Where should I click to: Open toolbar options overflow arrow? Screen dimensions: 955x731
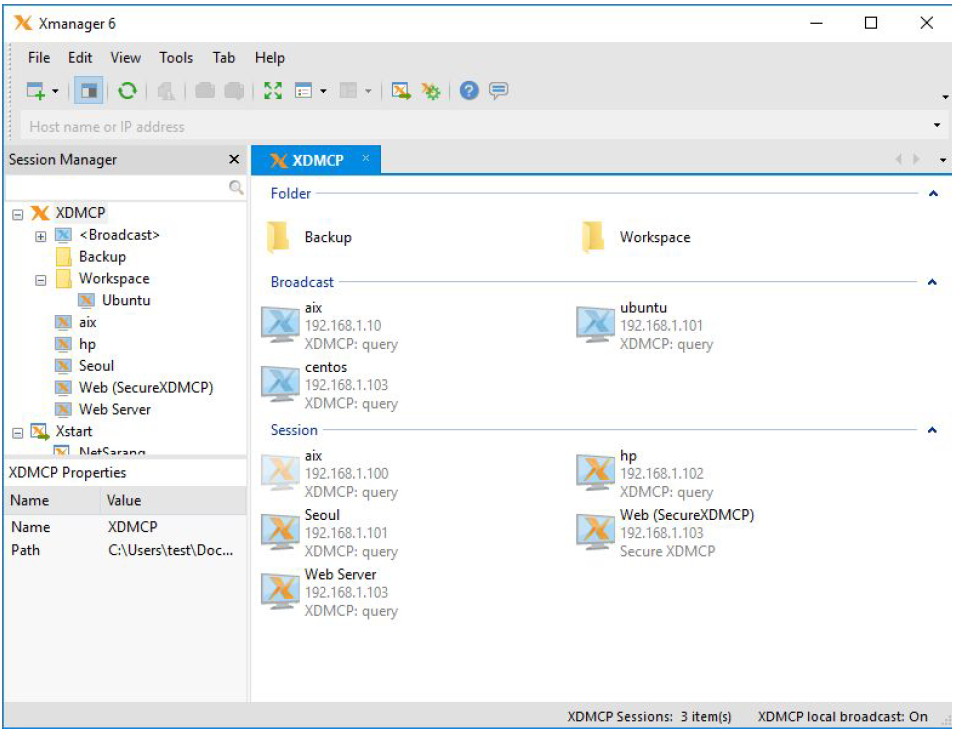pyautogui.click(x=945, y=97)
